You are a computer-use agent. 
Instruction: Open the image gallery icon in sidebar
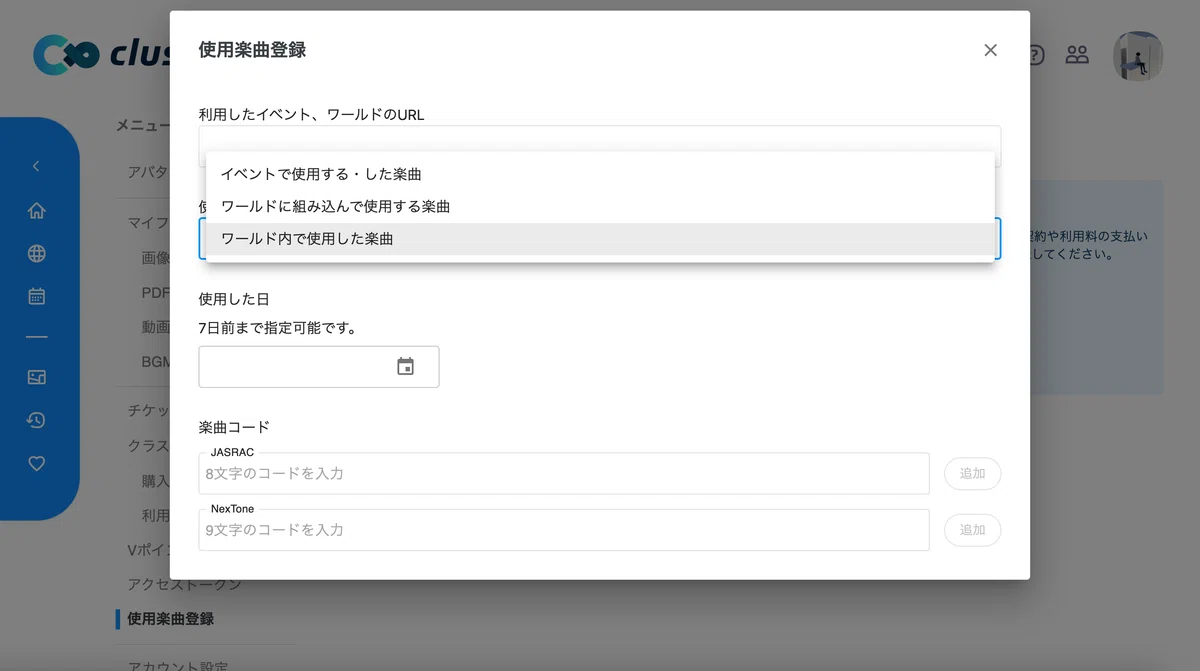click(x=37, y=377)
